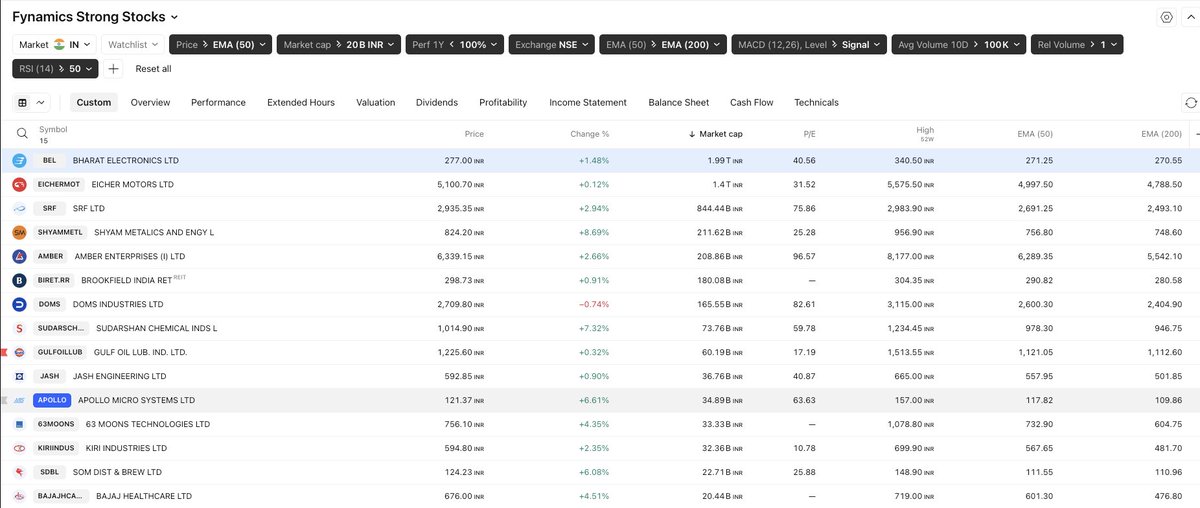Sort by P/E column header

[x=810, y=133]
